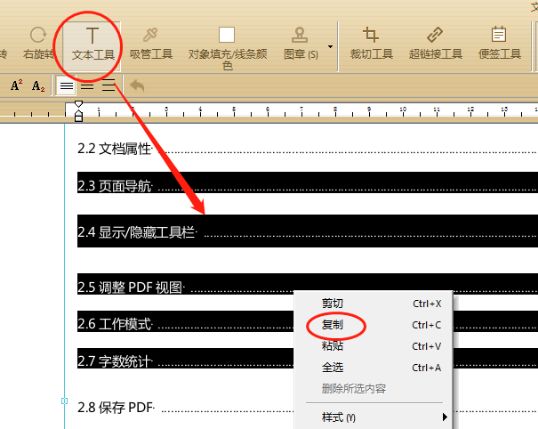Screen dimensions: 538x429
Task: Click the undo arrow icon
Action: click(x=137, y=86)
